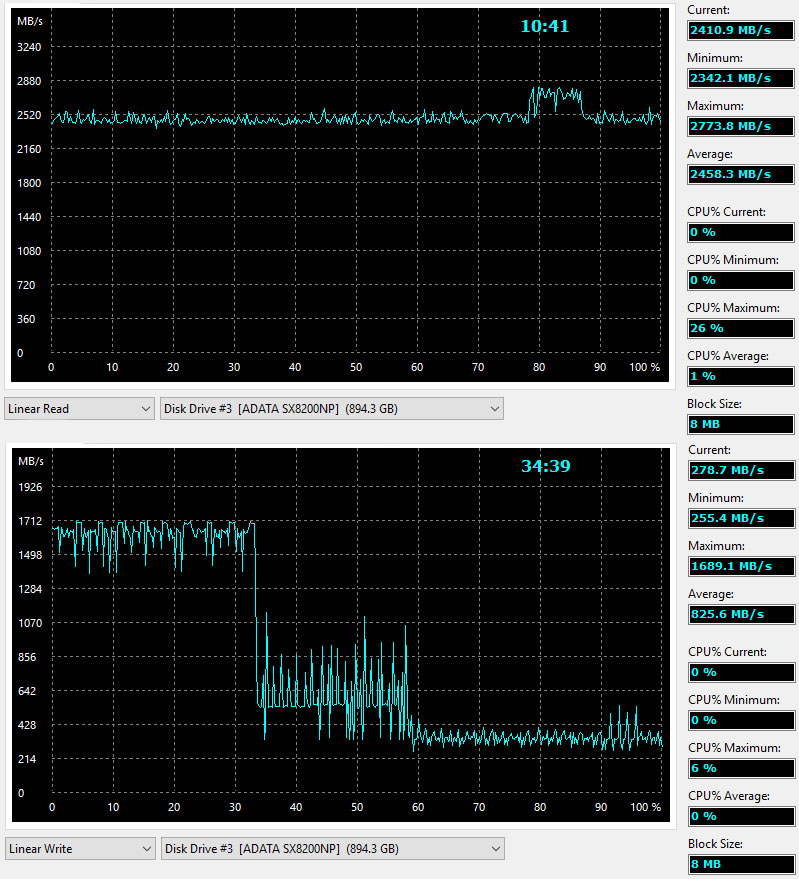The image size is (799, 879).
Task: Click the 26 % CPU Maximum field
Action: click(x=740, y=328)
